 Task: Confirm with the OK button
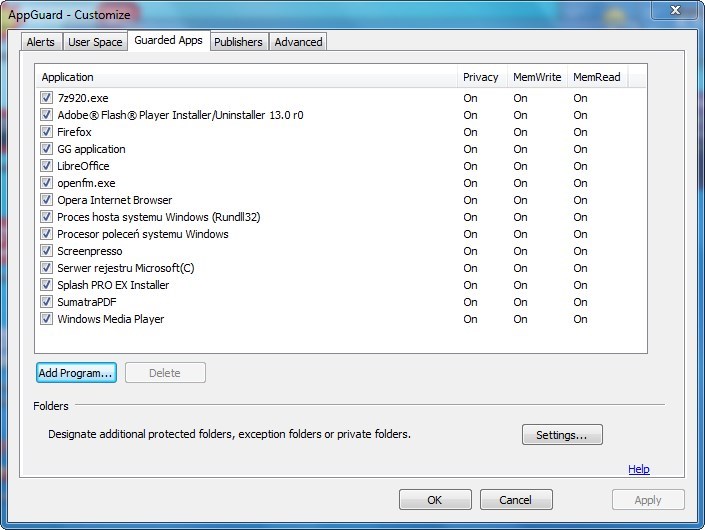[435, 500]
